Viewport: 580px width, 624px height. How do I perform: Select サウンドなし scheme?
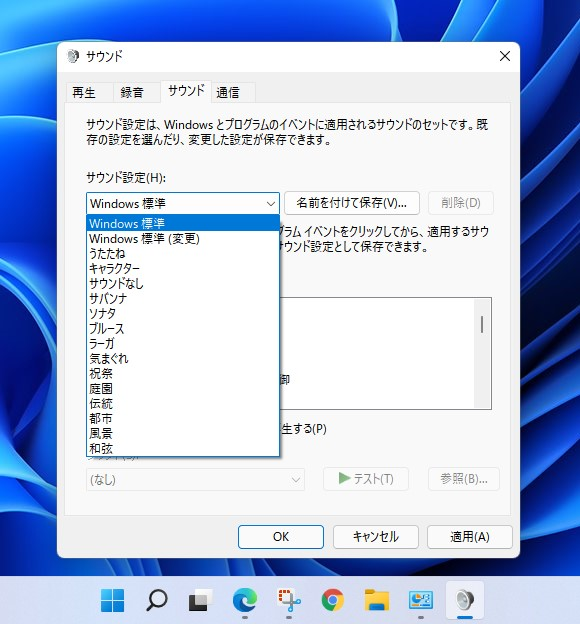coord(183,283)
